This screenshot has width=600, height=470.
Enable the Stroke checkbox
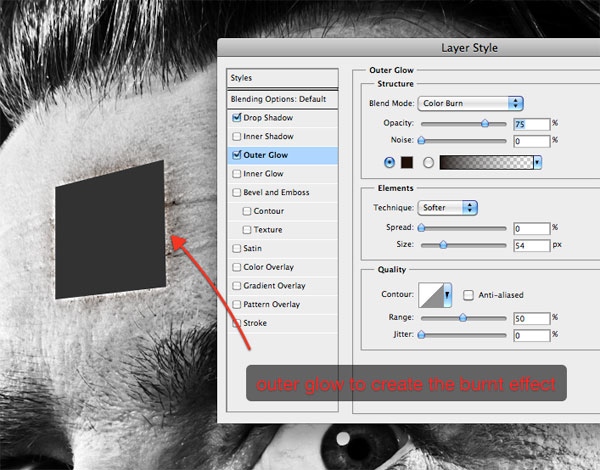click(236, 323)
